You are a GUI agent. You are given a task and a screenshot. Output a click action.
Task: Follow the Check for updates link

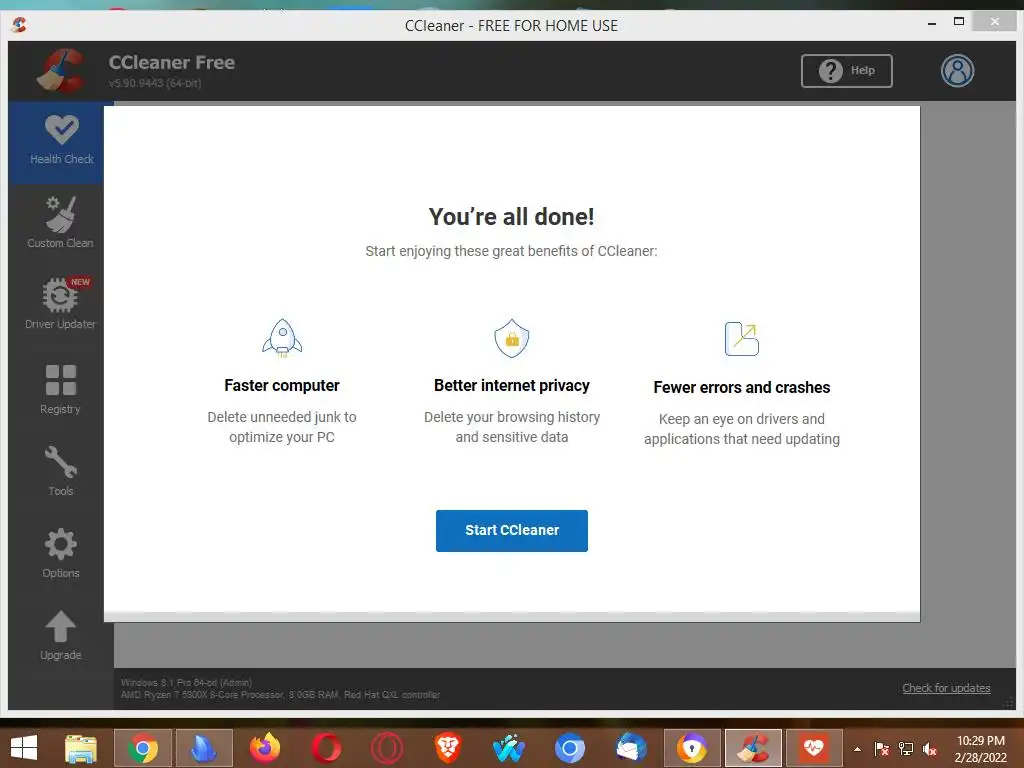(946, 688)
